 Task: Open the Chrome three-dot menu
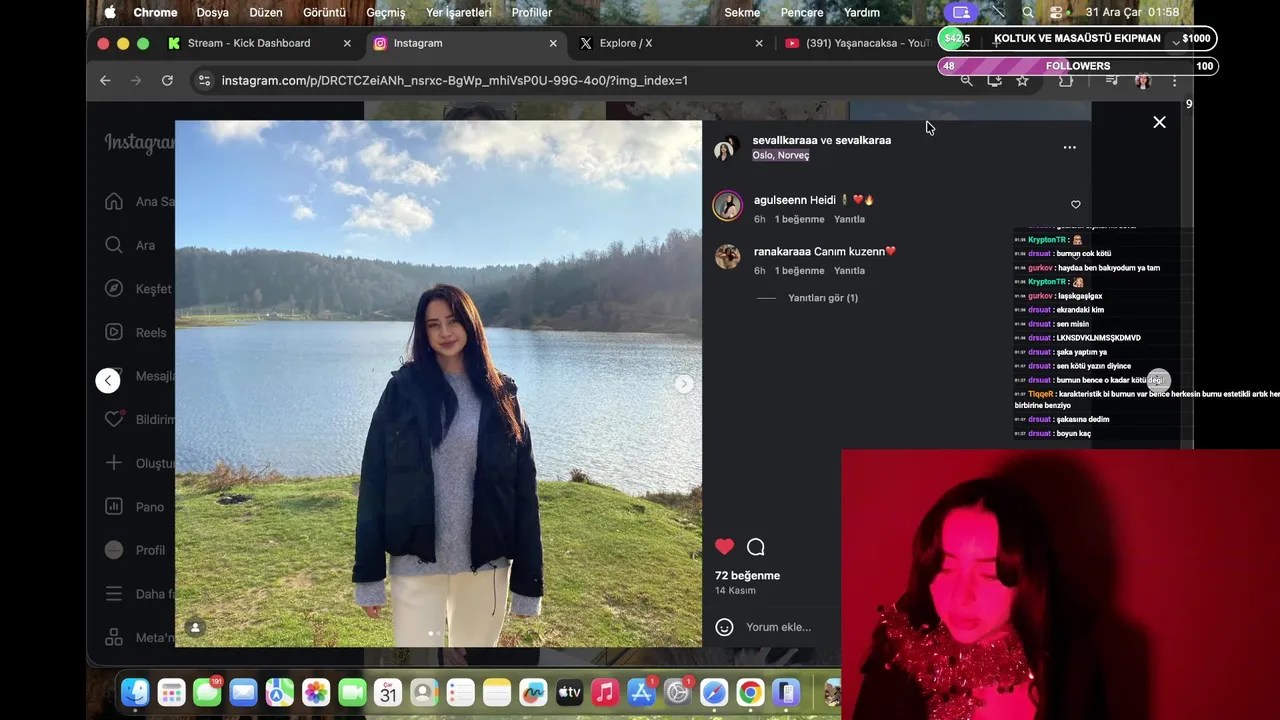click(1175, 80)
